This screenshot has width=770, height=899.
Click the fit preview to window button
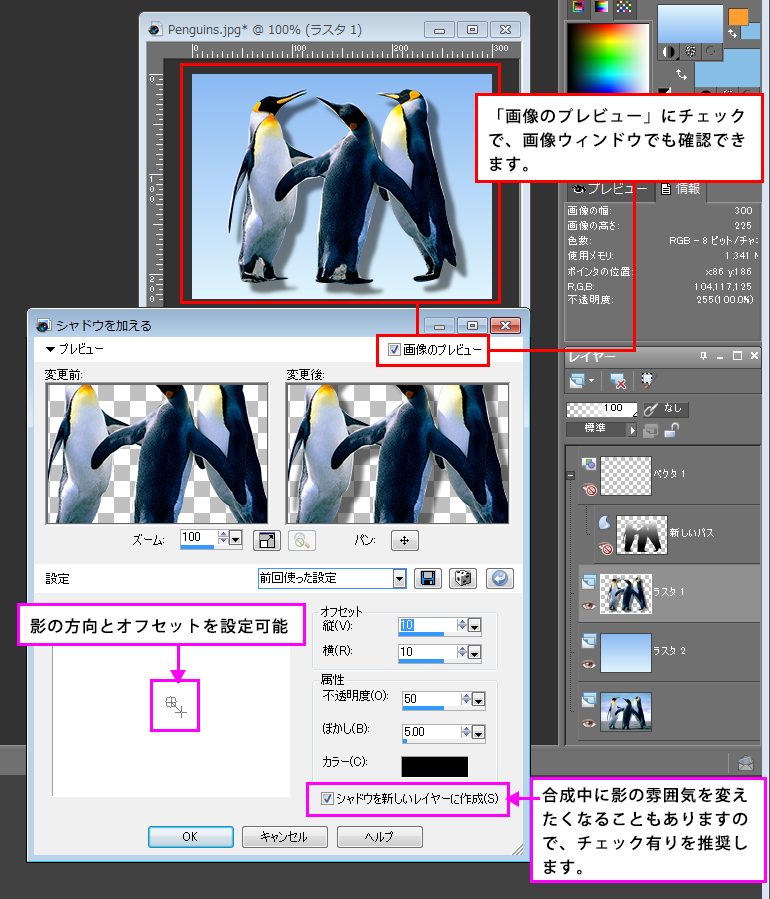point(267,540)
